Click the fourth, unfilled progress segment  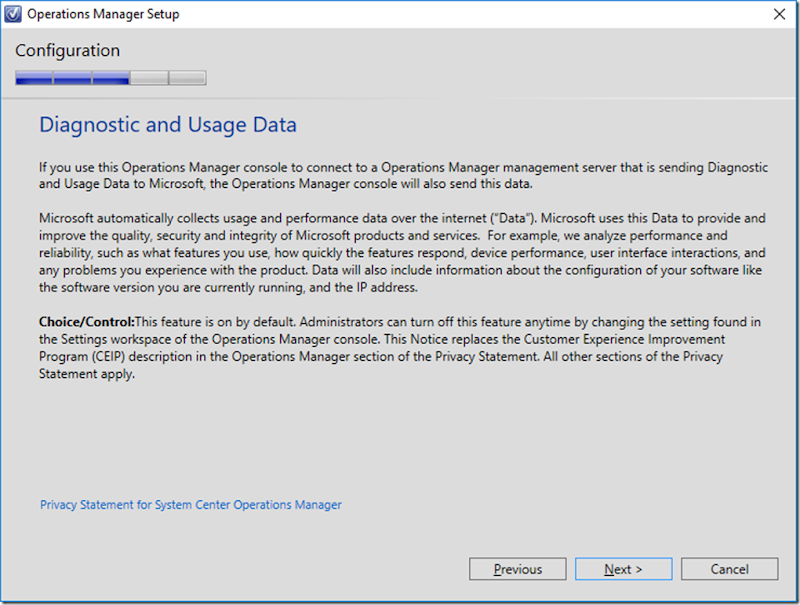pos(149,78)
